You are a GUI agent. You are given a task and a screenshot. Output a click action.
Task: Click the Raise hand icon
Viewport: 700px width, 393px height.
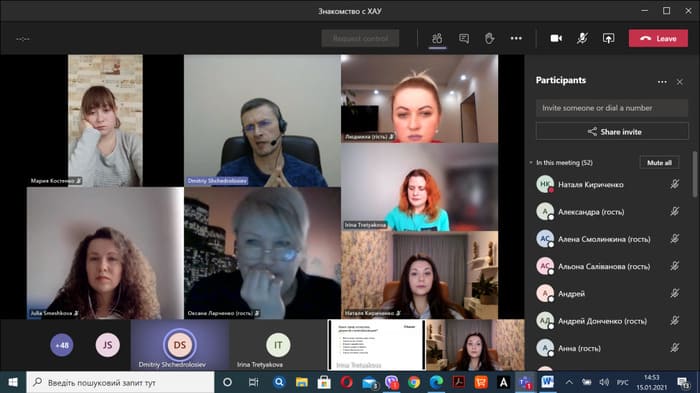pyautogui.click(x=490, y=38)
